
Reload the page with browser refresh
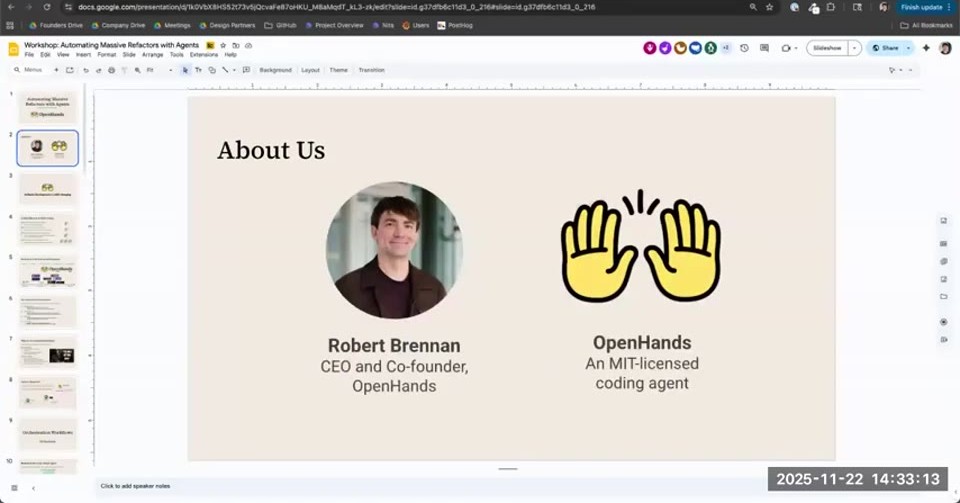pos(47,7)
